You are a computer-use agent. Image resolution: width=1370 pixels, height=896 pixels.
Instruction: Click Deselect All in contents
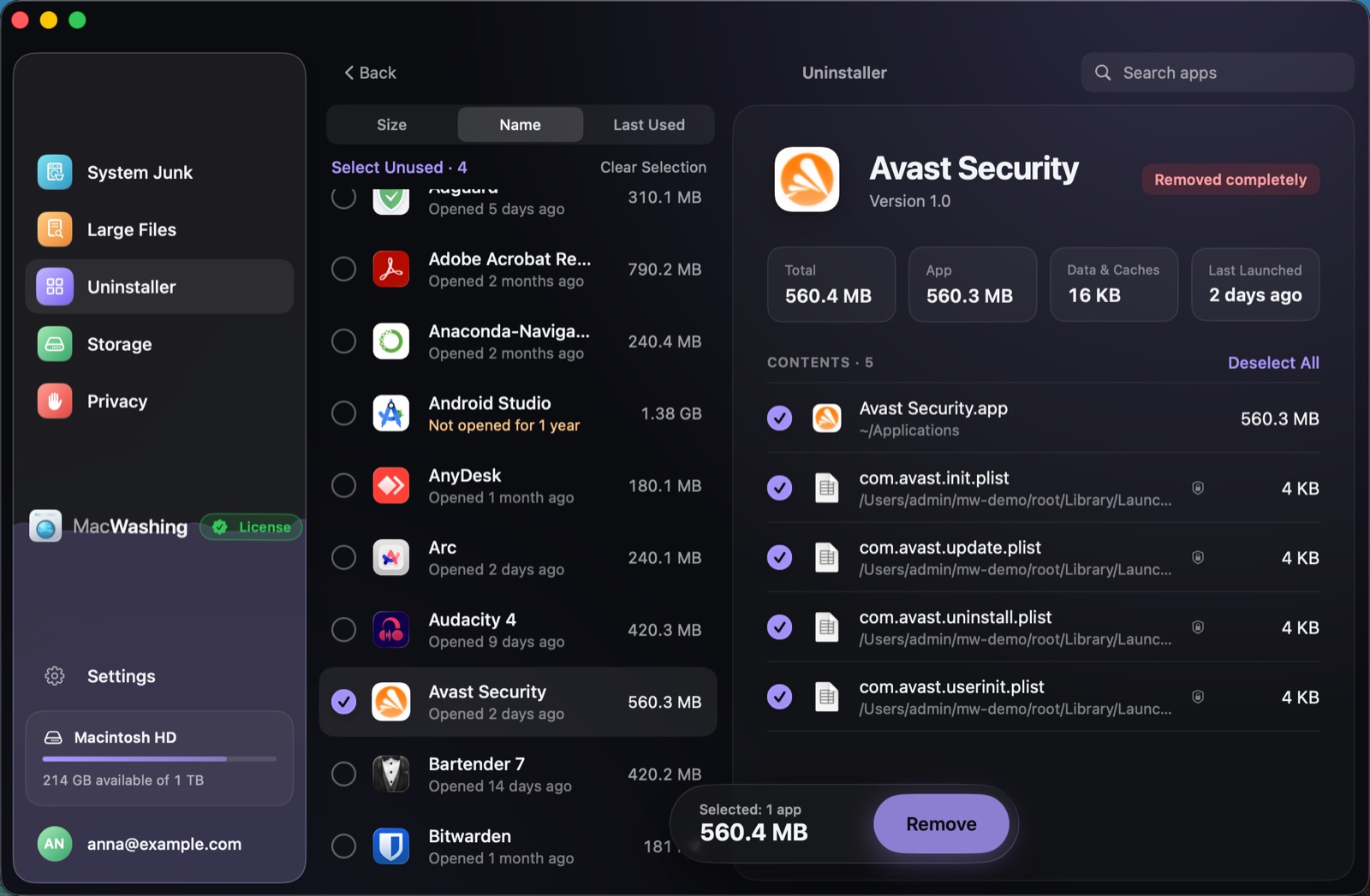coord(1273,363)
